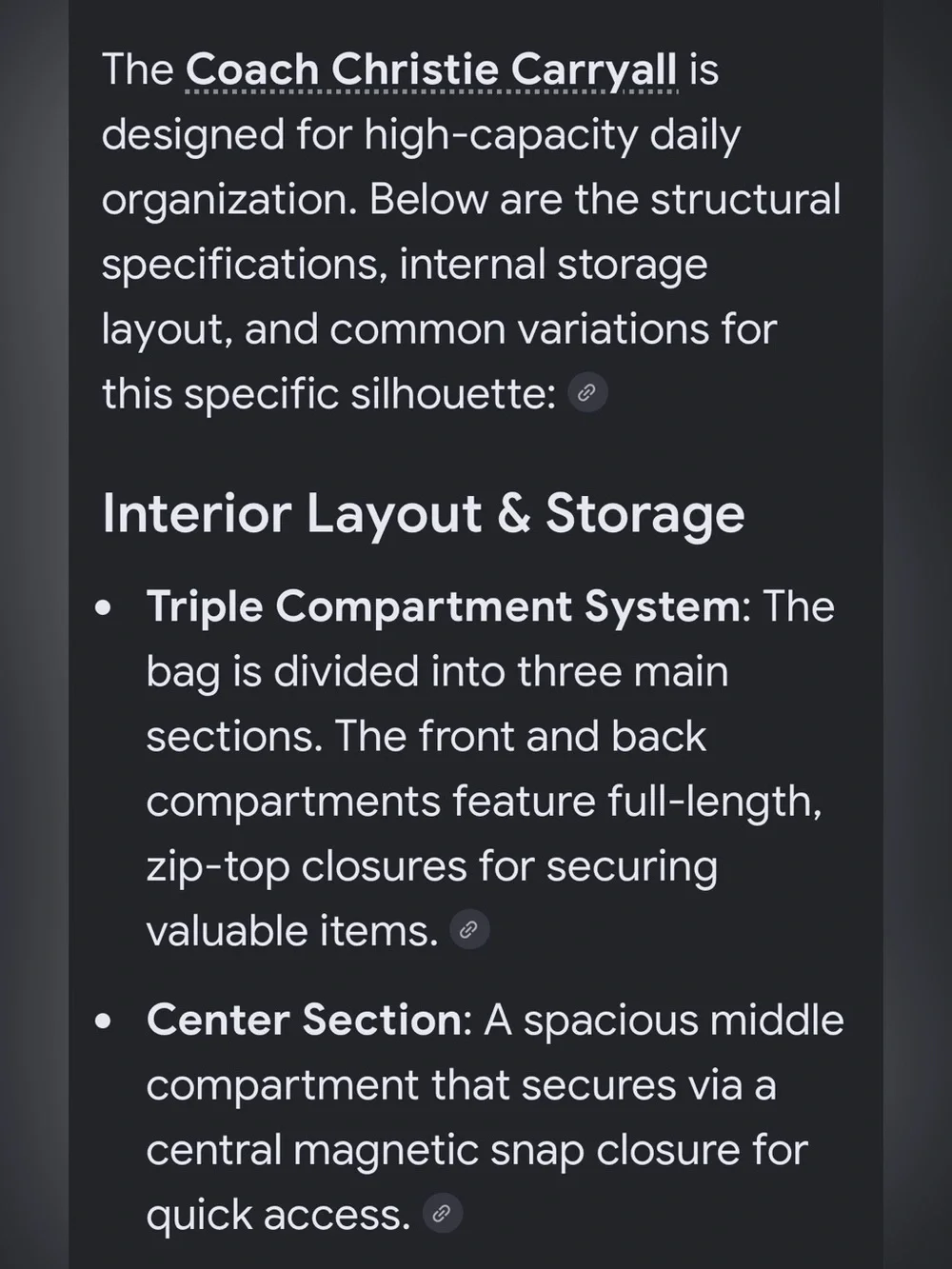Open the Coach Christie Carryall underlined link

click(x=431, y=70)
